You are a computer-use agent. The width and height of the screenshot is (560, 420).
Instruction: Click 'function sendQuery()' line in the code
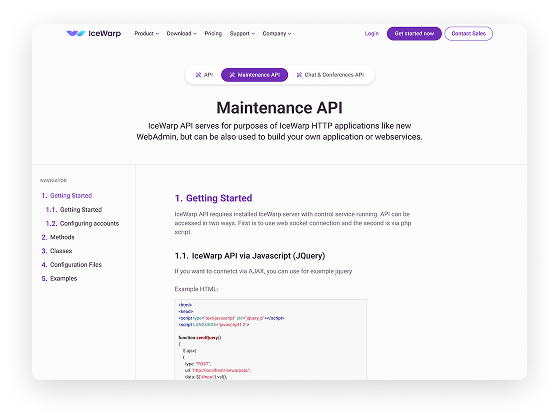click(x=200, y=338)
